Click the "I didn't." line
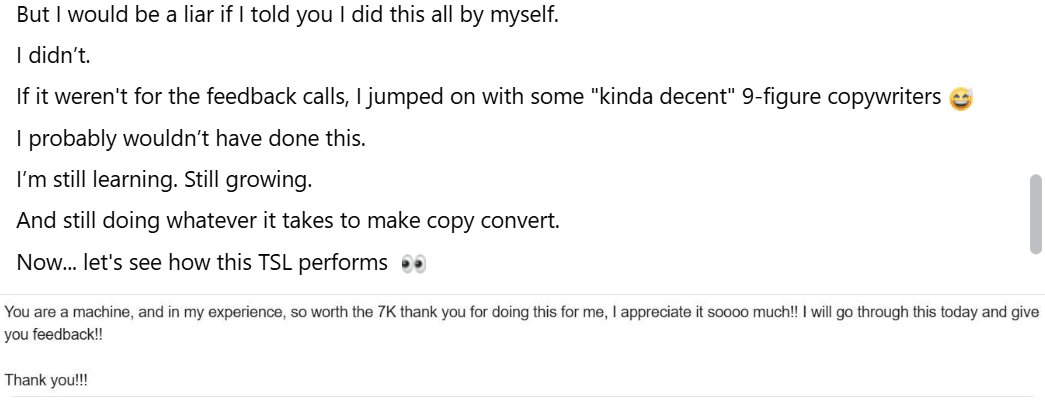This screenshot has width=1045, height=406. 54,56
